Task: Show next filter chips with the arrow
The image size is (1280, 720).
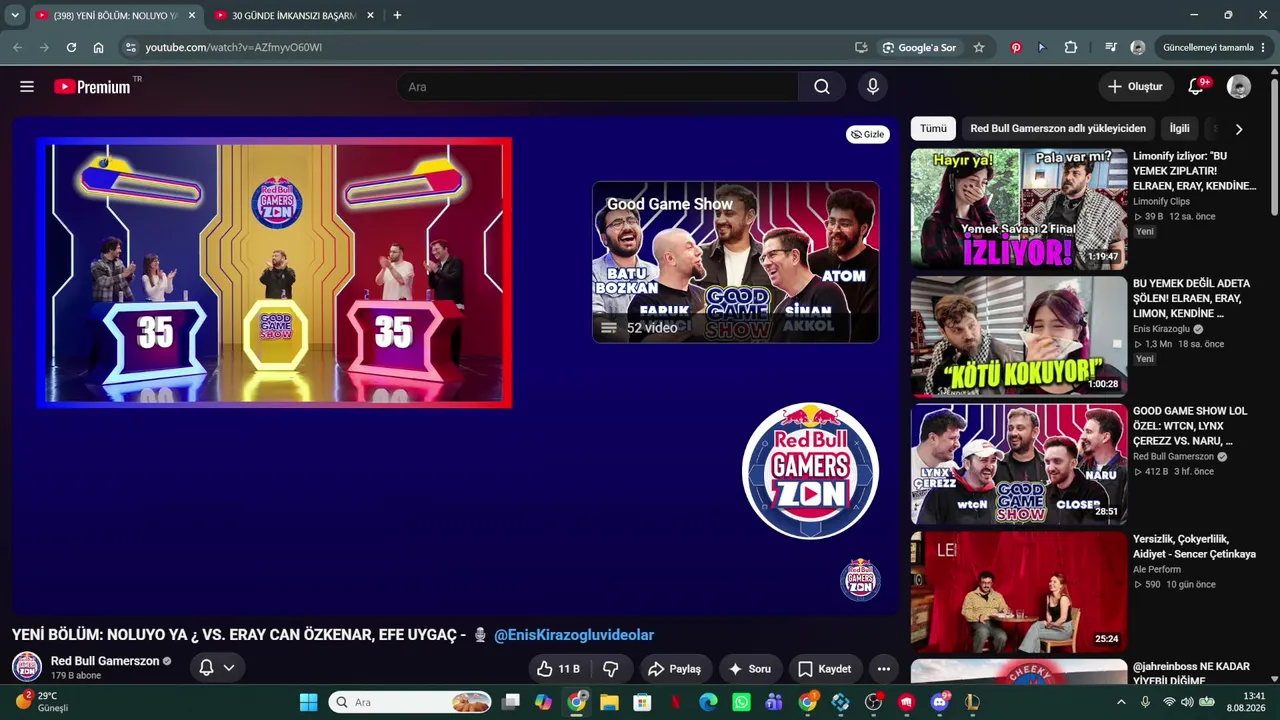Action: 1239,129
